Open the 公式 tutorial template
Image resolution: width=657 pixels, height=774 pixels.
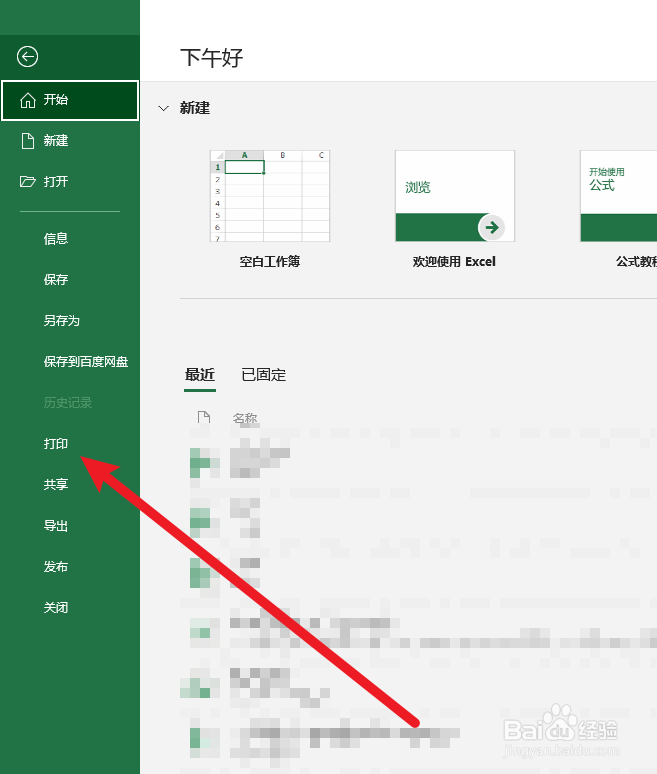(618, 196)
